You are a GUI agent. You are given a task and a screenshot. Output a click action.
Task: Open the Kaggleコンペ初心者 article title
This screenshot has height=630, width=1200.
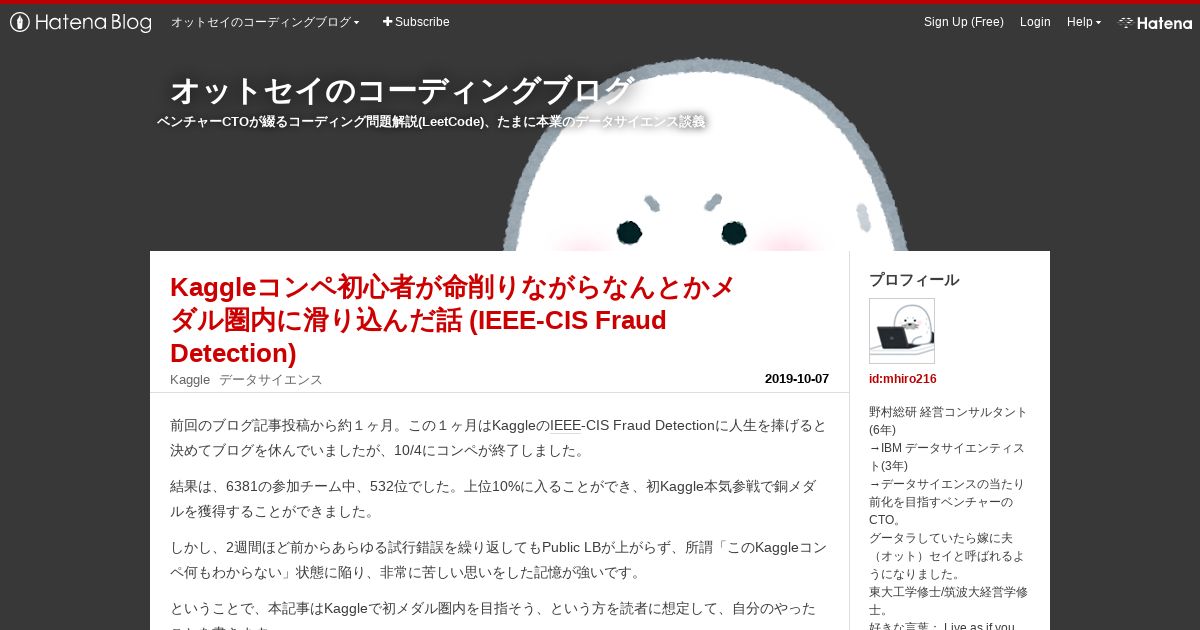[x=452, y=320]
